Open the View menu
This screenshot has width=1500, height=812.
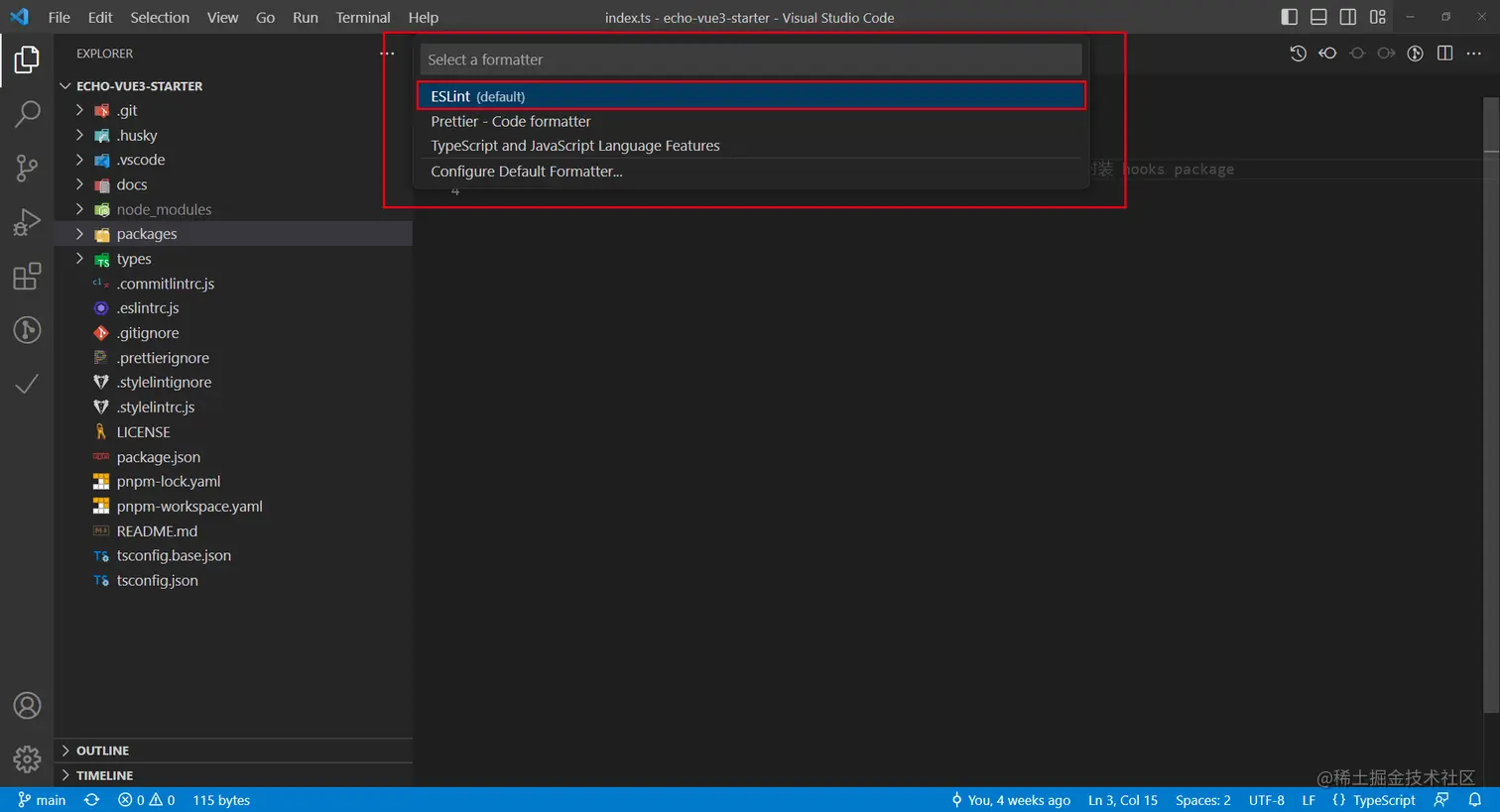point(222,17)
